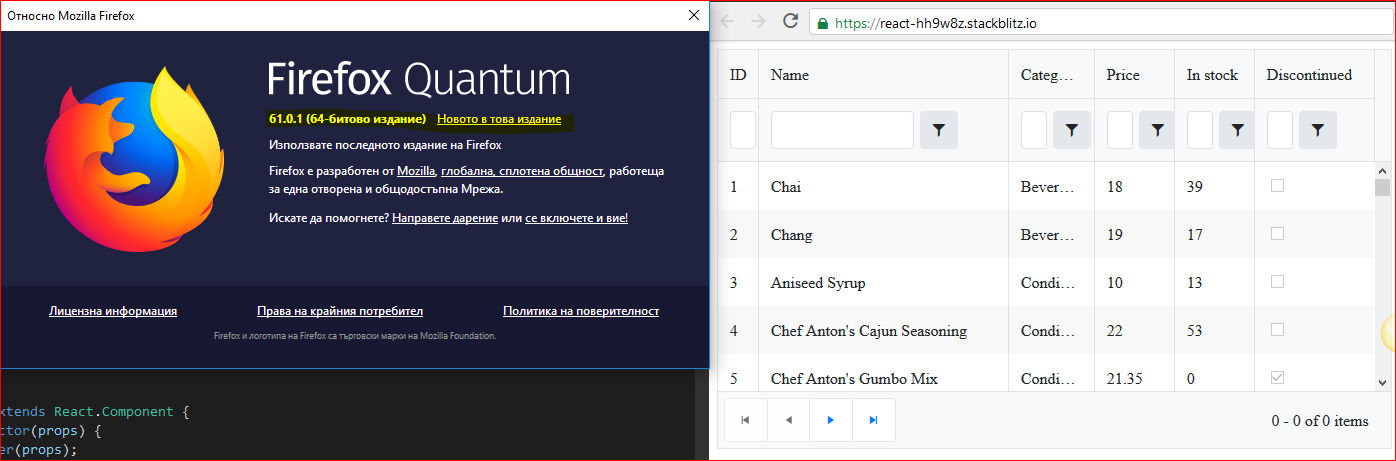Click the Category column filter icon

tap(1071, 130)
